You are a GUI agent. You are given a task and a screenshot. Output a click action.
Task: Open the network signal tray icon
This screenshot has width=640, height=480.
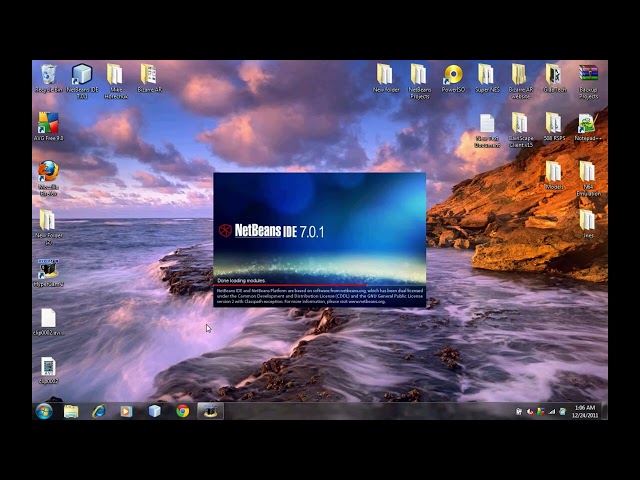(552, 412)
